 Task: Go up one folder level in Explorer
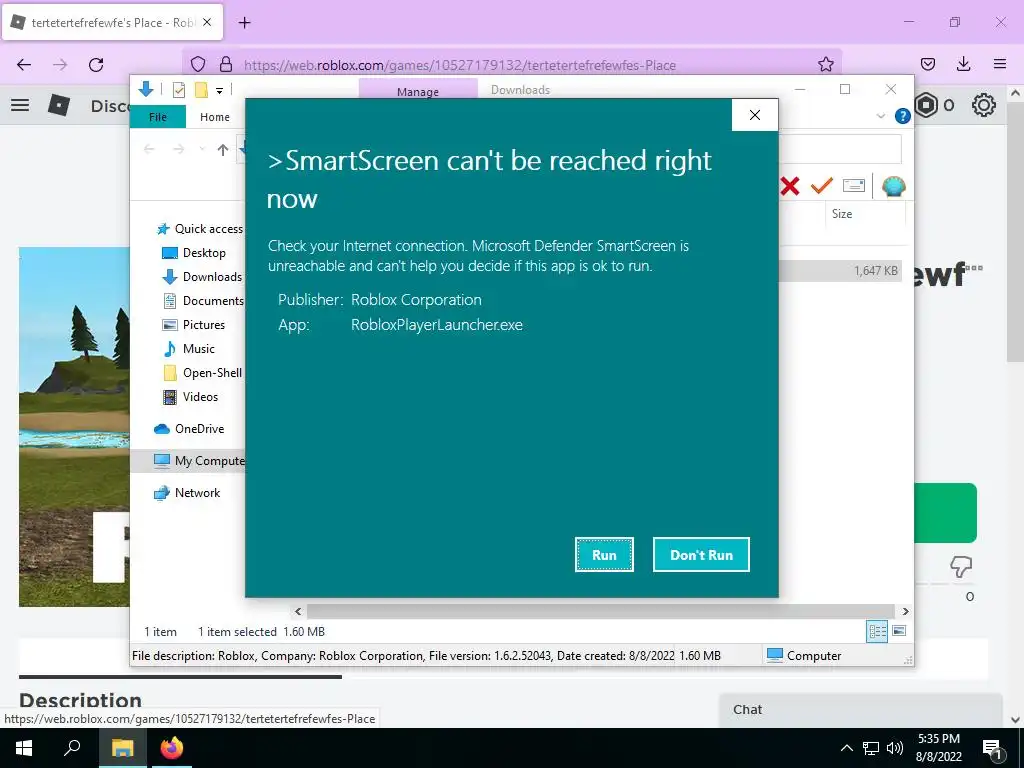(x=223, y=150)
